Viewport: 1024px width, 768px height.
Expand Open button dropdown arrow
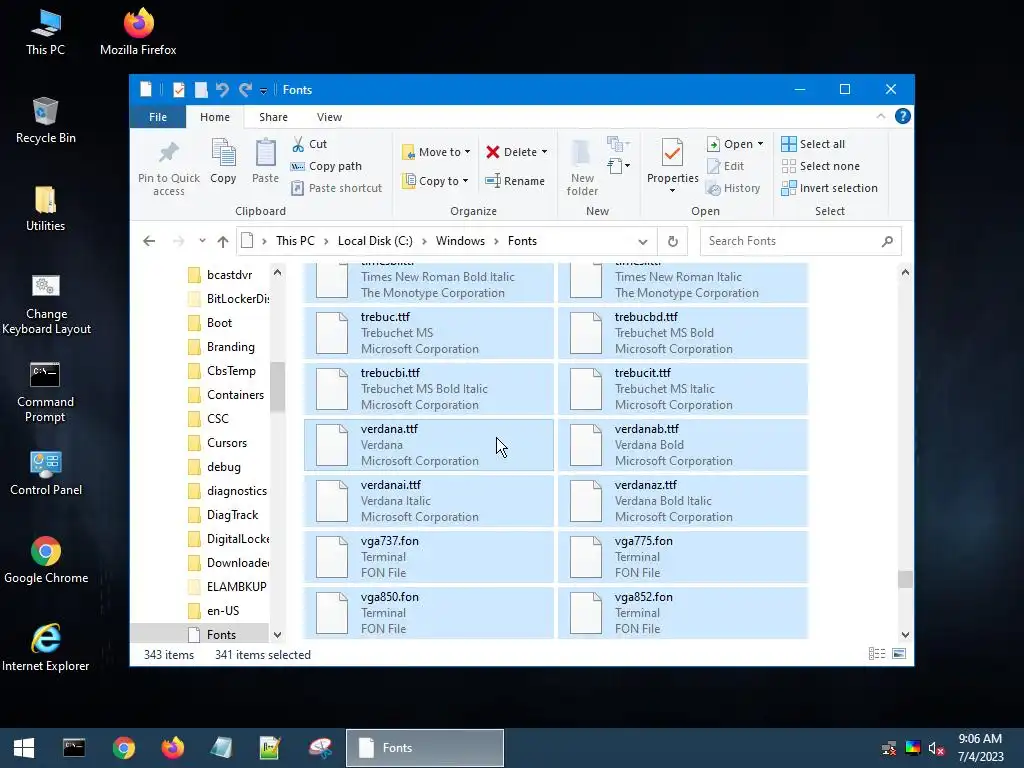(x=760, y=144)
